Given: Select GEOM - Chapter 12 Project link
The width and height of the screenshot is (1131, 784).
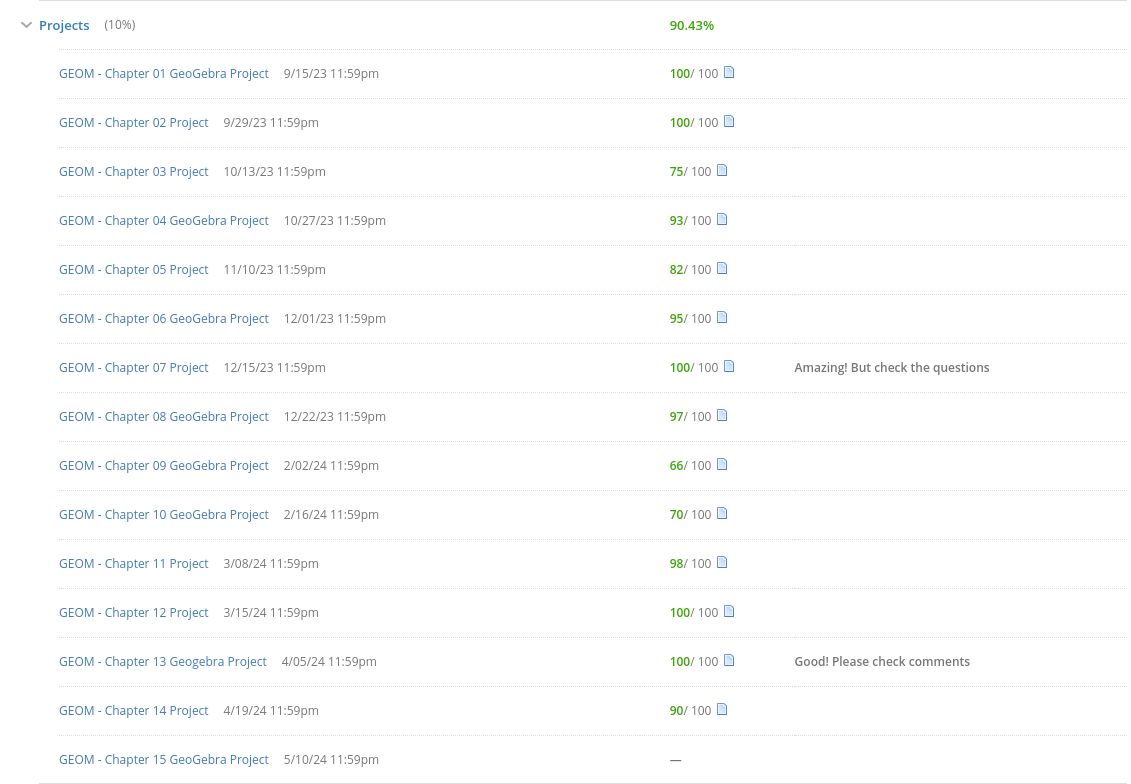Looking at the screenshot, I should 134,613.
